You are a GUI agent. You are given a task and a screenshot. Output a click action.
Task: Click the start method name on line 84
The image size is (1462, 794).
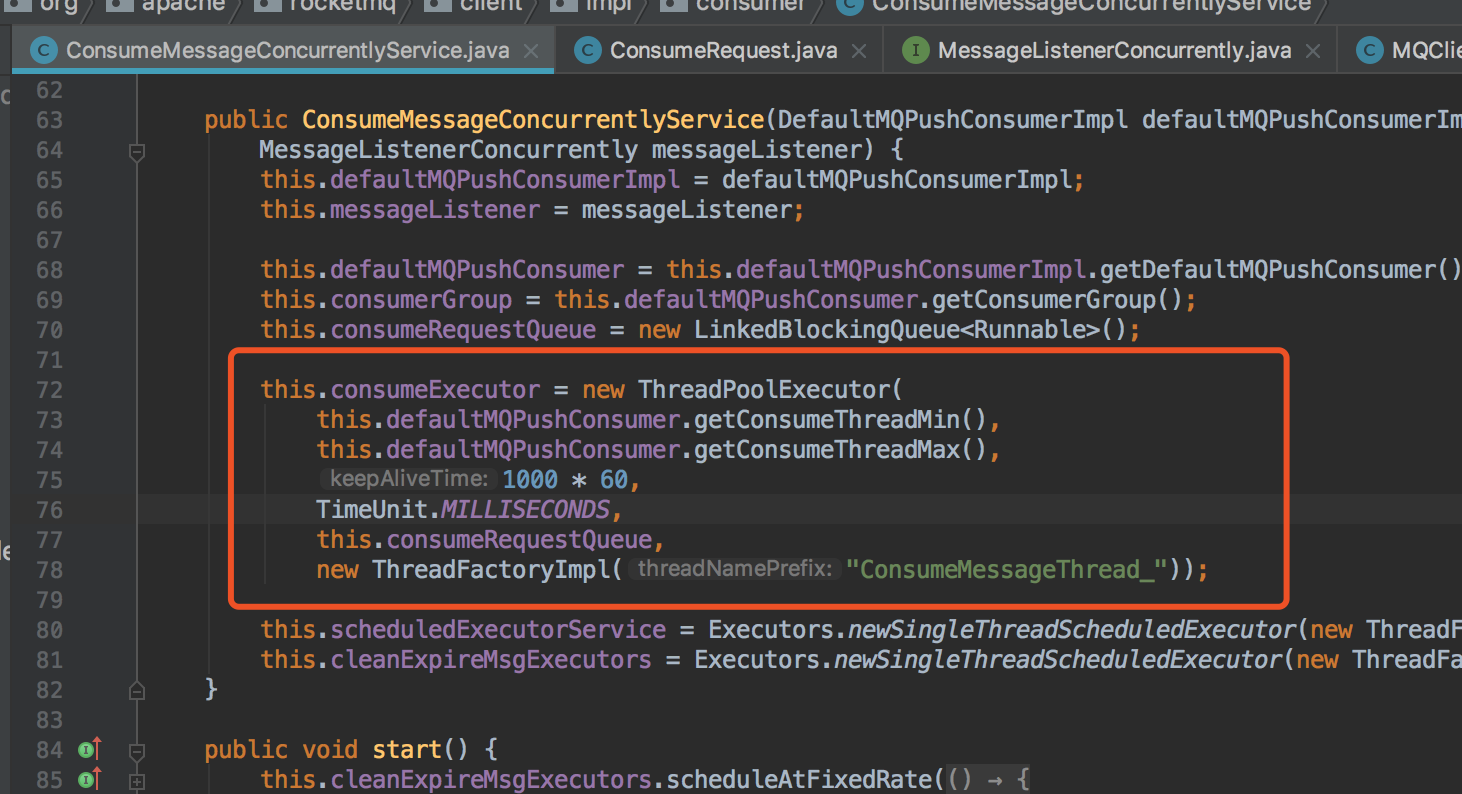pos(407,750)
